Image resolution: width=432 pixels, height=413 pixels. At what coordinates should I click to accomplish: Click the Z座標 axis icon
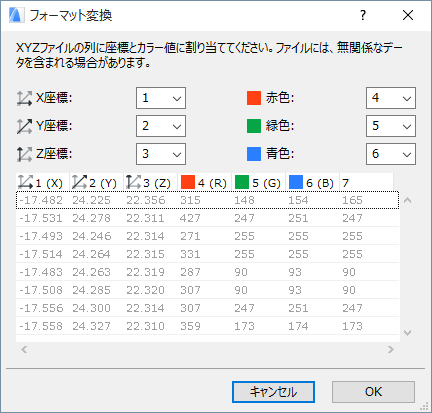click(x=24, y=154)
